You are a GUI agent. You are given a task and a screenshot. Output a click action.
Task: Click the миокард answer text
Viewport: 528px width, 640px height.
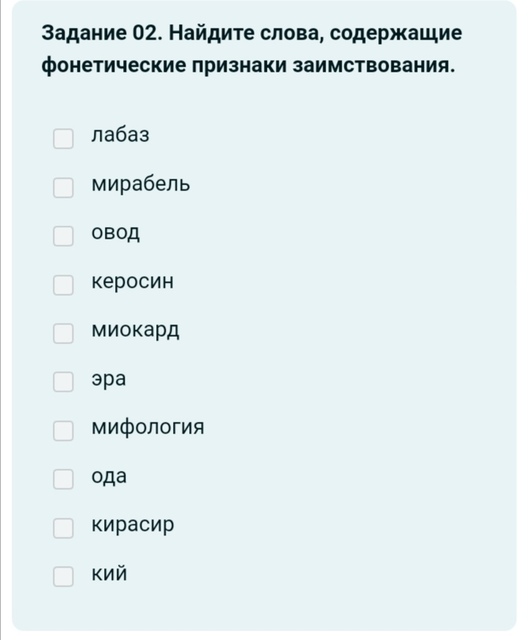click(x=135, y=330)
